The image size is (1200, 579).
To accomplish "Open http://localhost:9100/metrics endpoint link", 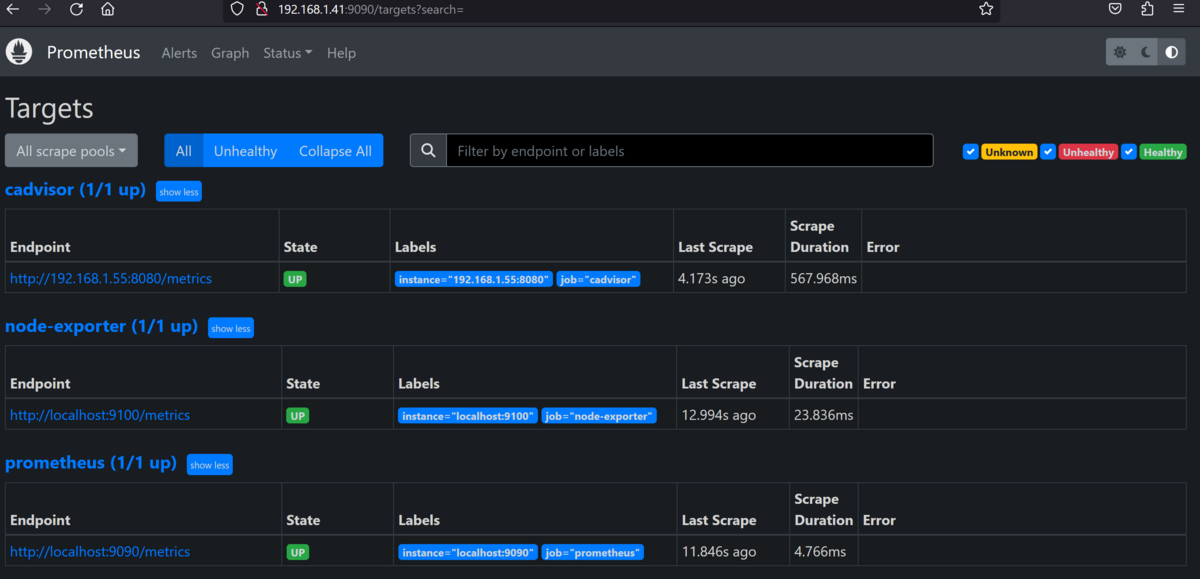I will [100, 415].
